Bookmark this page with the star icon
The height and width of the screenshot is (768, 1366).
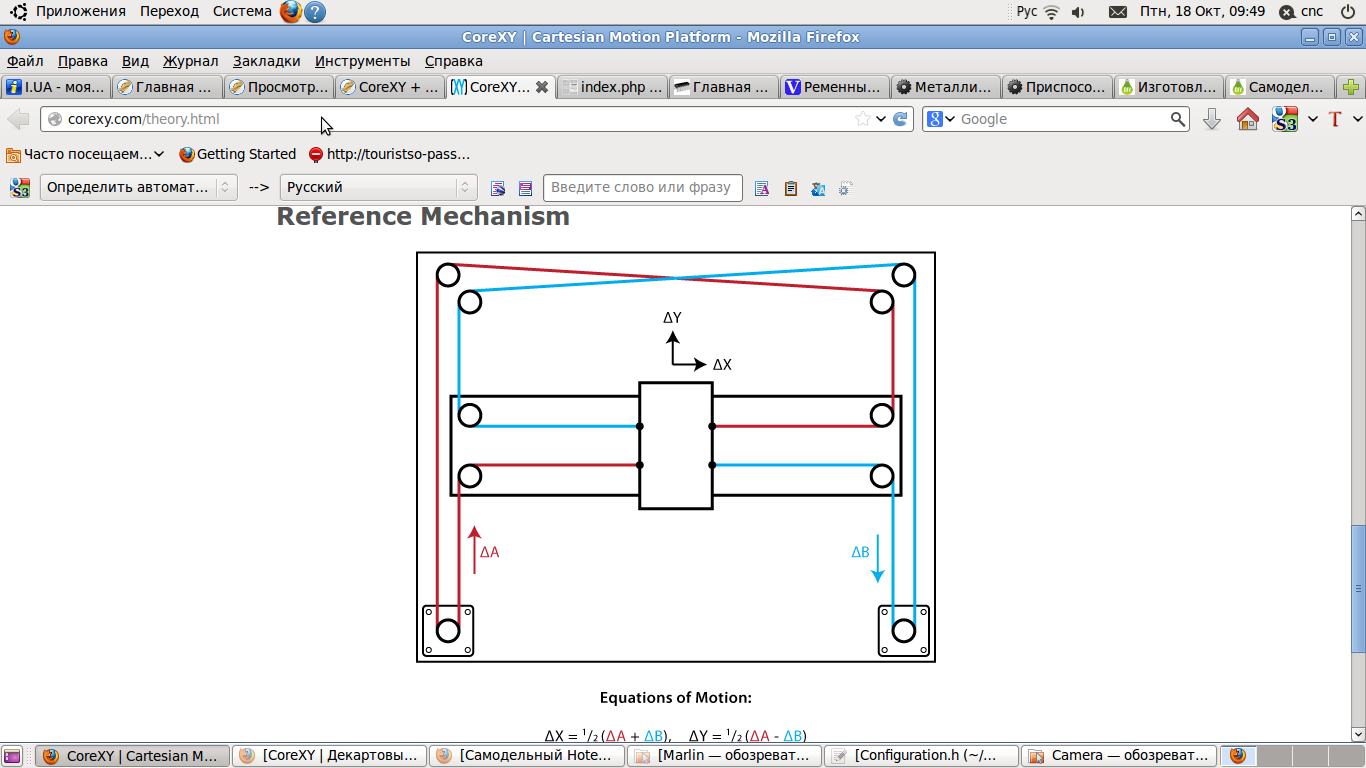coord(863,119)
